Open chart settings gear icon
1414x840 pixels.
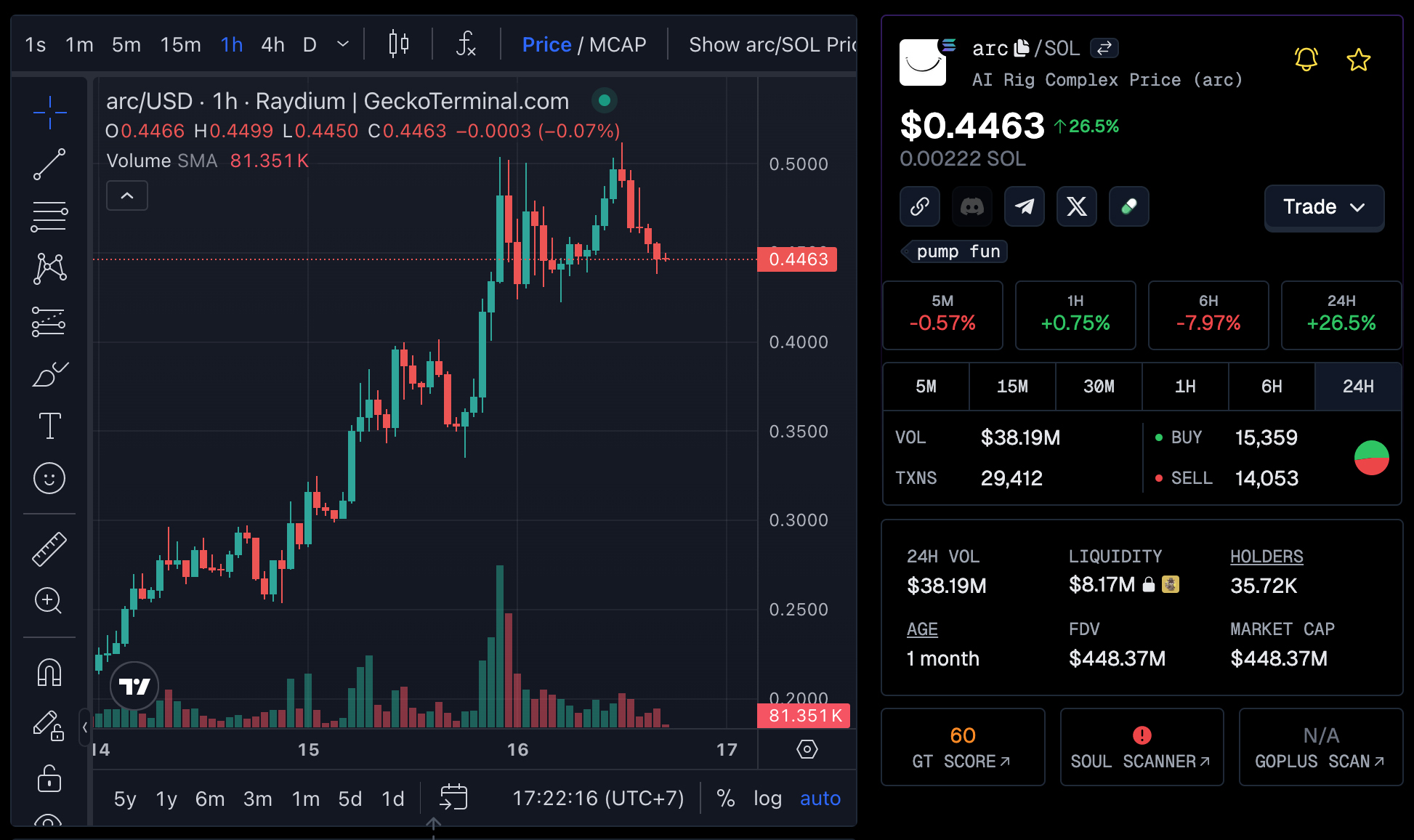[x=807, y=749]
